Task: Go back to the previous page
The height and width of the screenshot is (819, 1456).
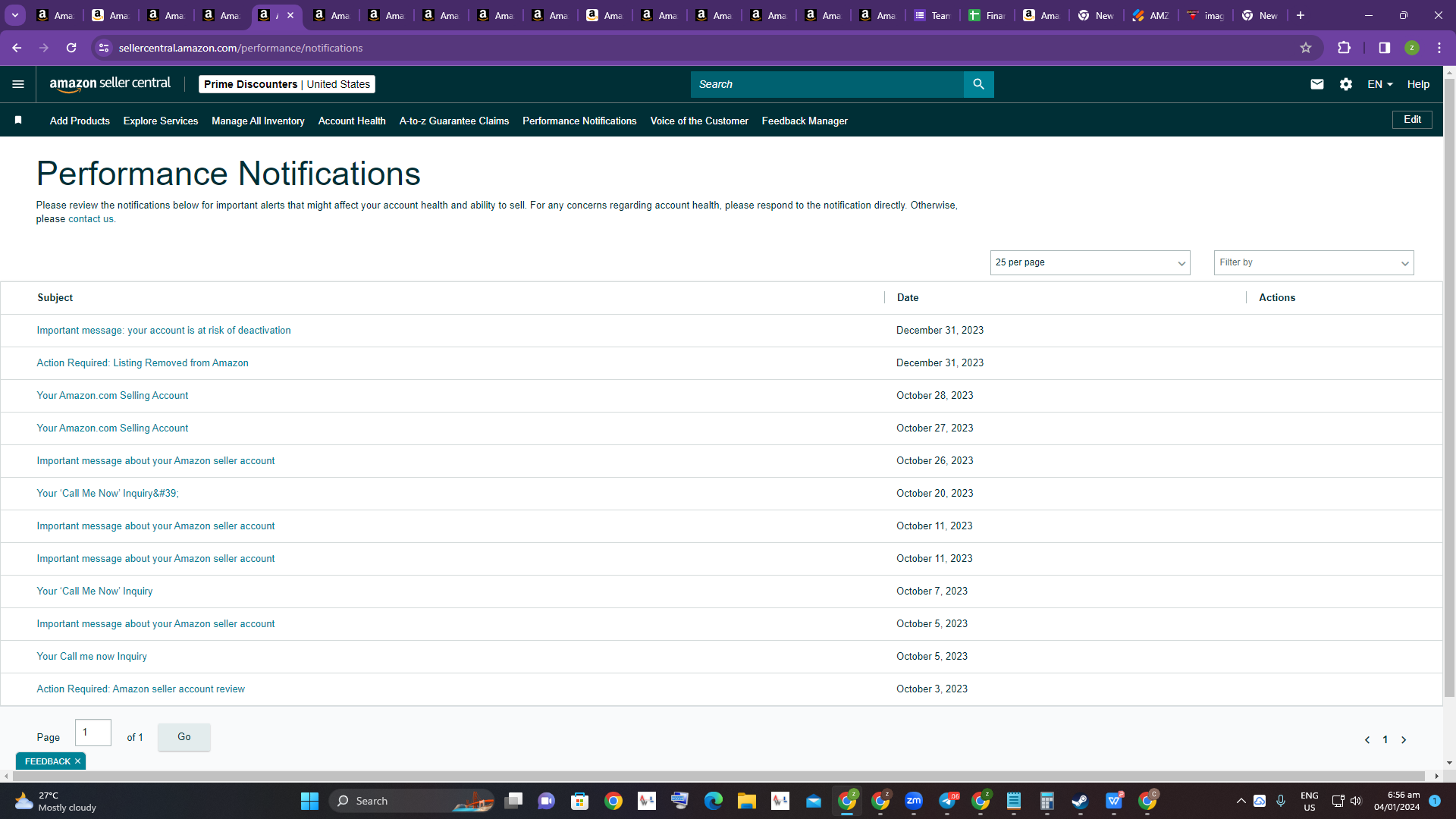Action: click(17, 48)
